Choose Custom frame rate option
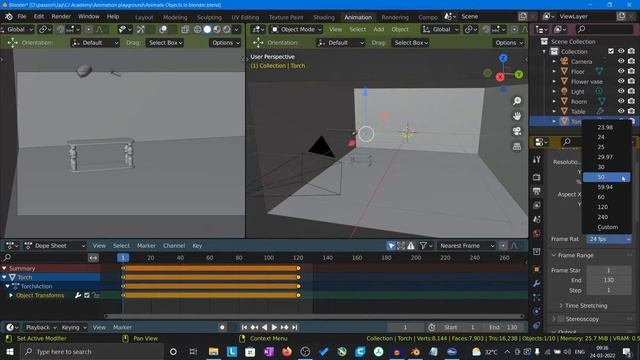The height and width of the screenshot is (360, 640). pos(606,227)
